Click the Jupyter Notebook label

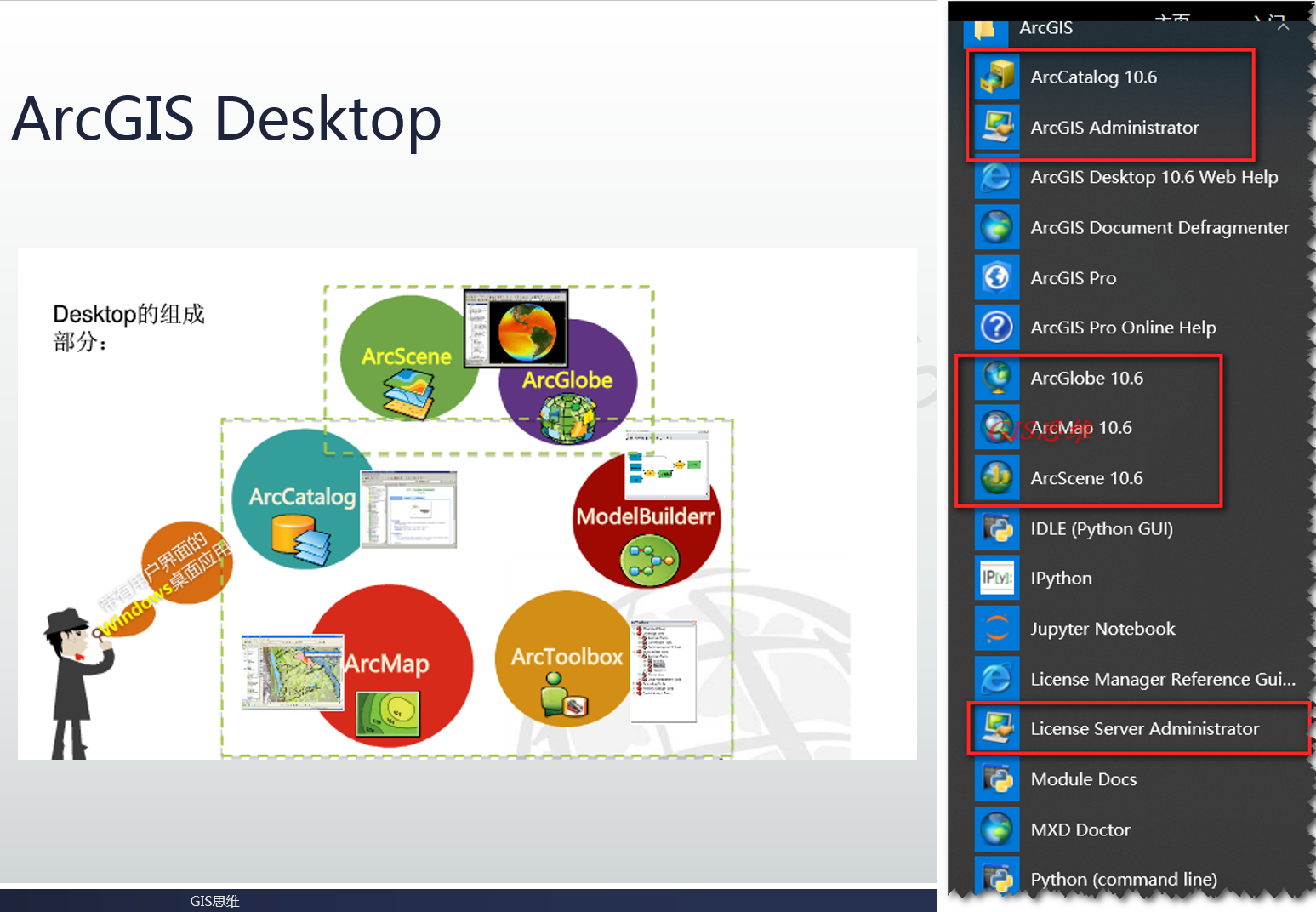(1102, 629)
